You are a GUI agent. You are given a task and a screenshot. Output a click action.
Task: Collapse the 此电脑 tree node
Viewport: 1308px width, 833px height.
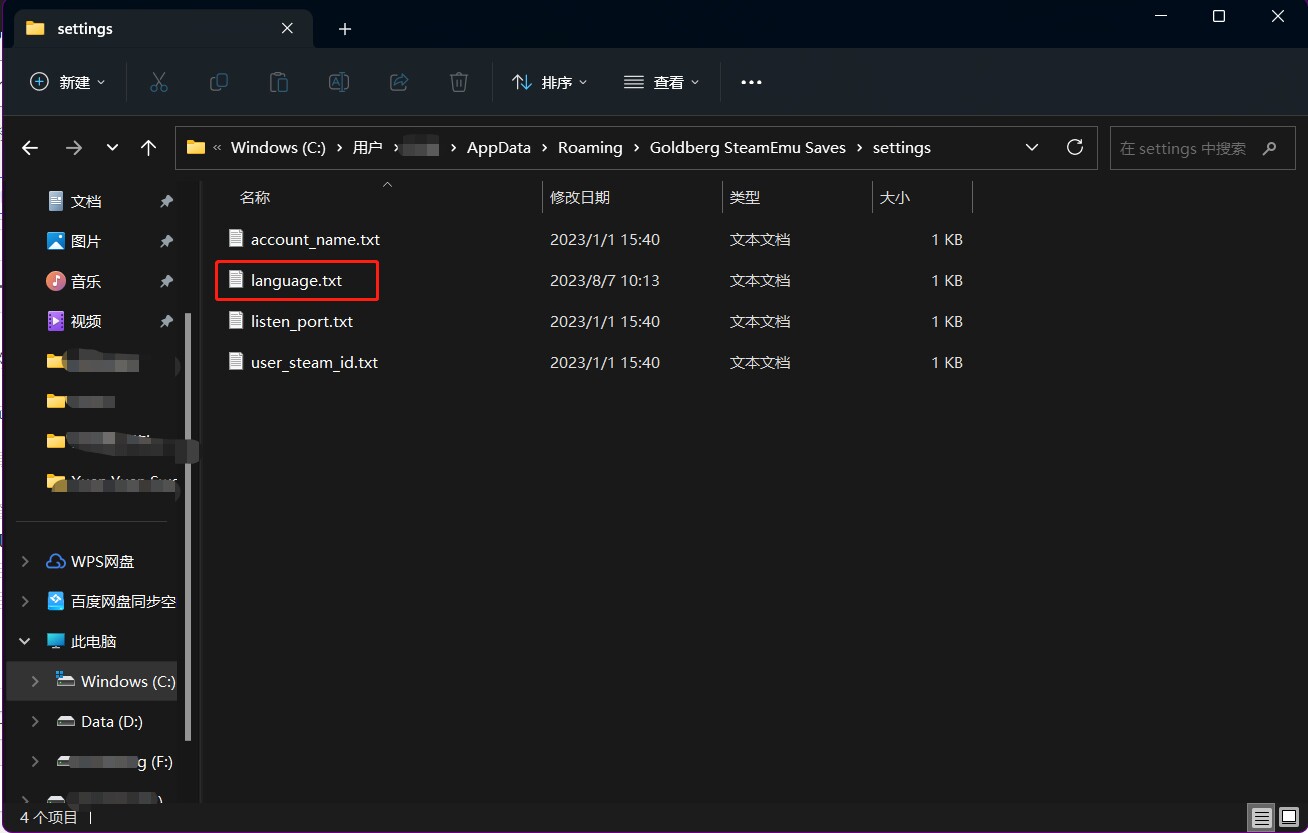coord(25,641)
